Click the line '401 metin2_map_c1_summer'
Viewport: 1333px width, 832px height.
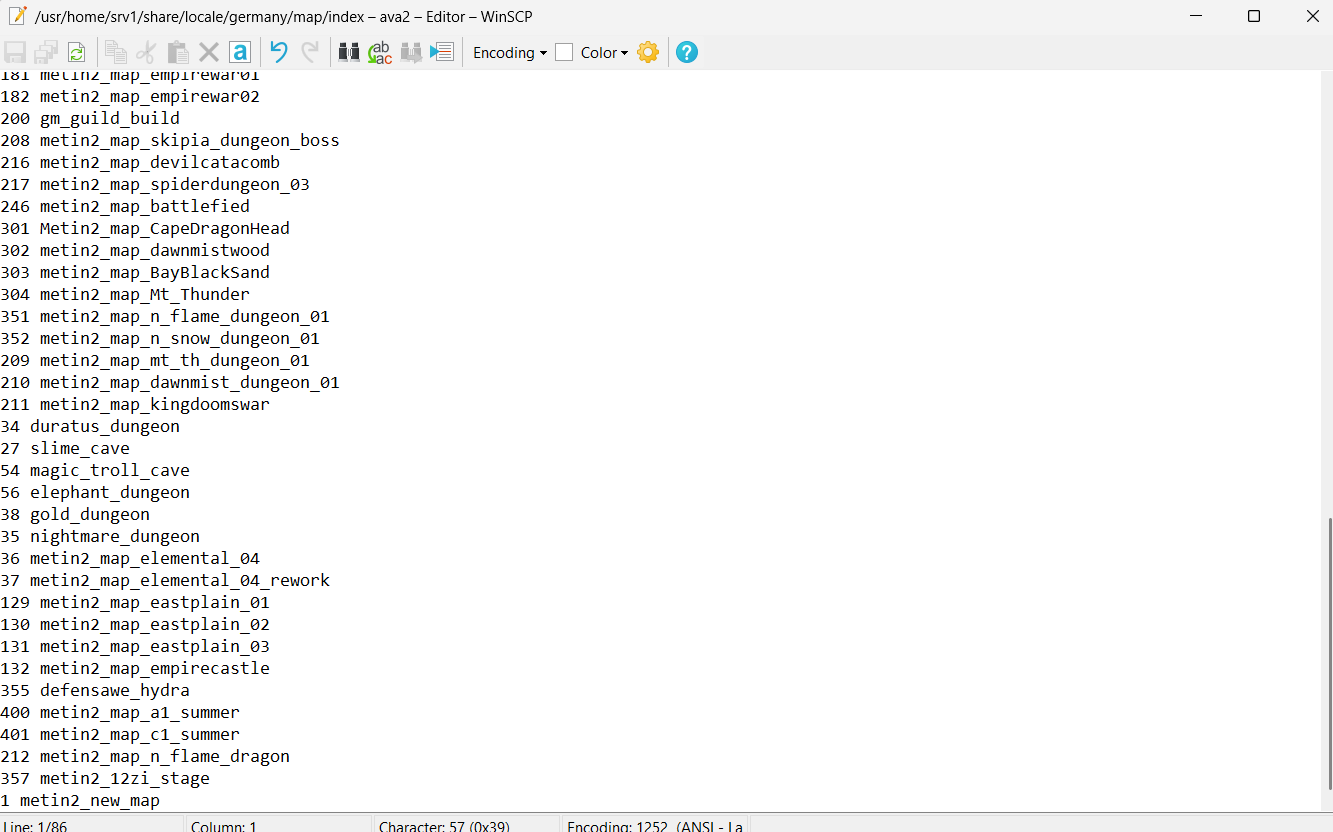120,734
